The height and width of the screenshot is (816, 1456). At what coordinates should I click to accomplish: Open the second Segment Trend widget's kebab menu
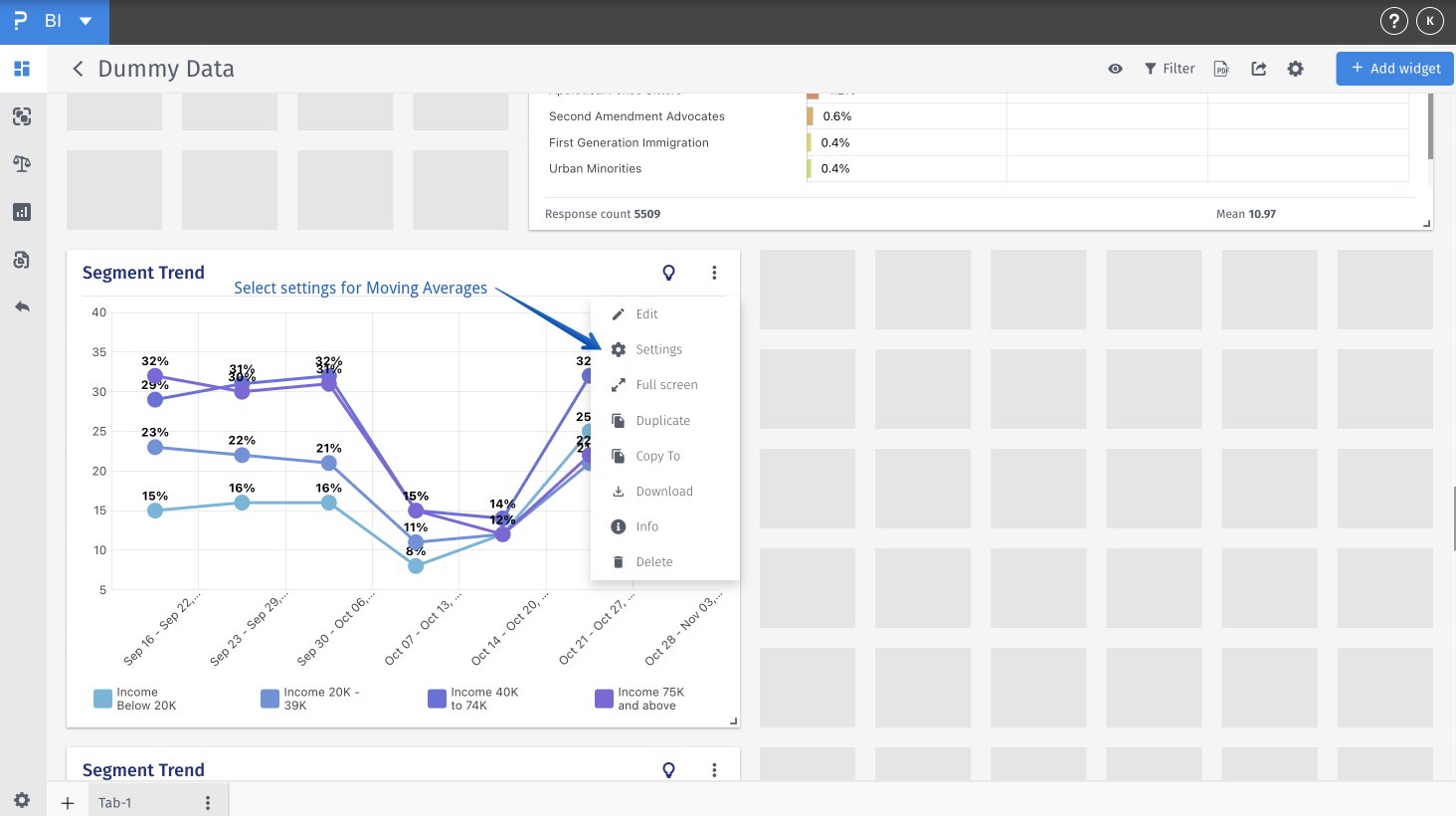tap(714, 770)
